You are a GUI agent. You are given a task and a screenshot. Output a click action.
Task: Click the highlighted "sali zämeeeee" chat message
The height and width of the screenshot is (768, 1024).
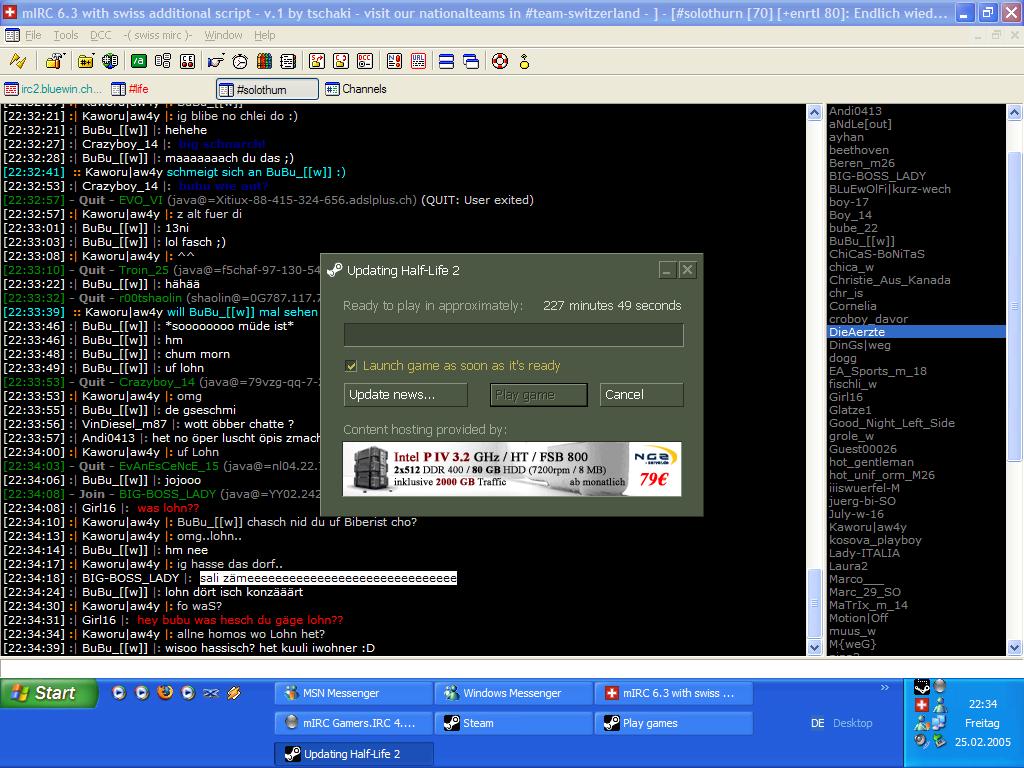click(x=328, y=578)
